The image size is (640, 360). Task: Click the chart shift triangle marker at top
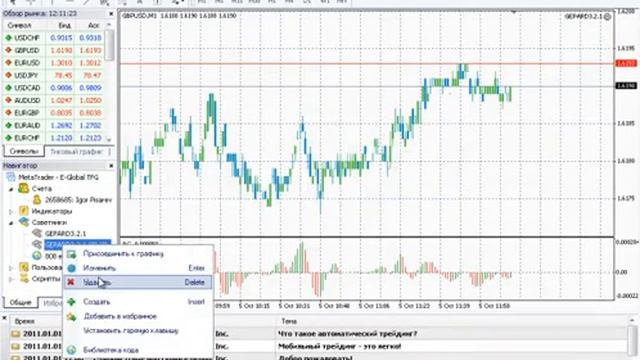(x=513, y=12)
